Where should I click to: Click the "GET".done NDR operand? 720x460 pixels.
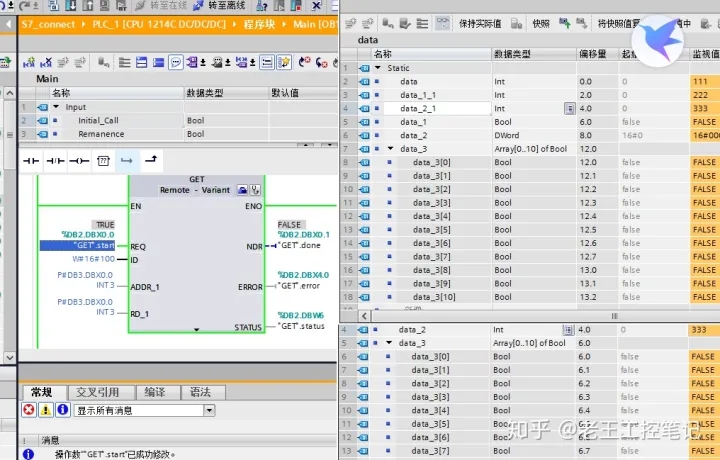click(301, 245)
